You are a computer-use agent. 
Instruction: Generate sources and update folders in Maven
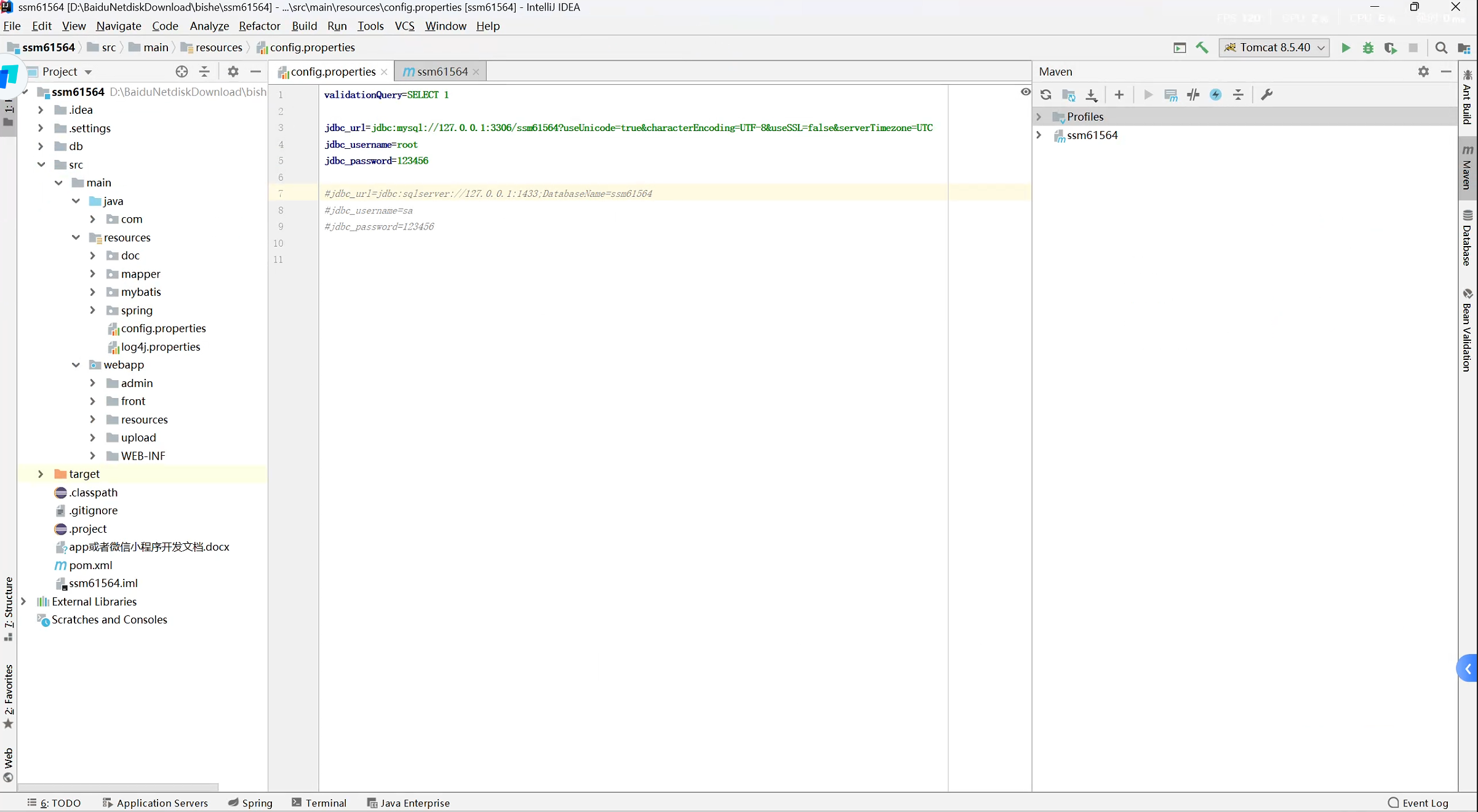1069,95
